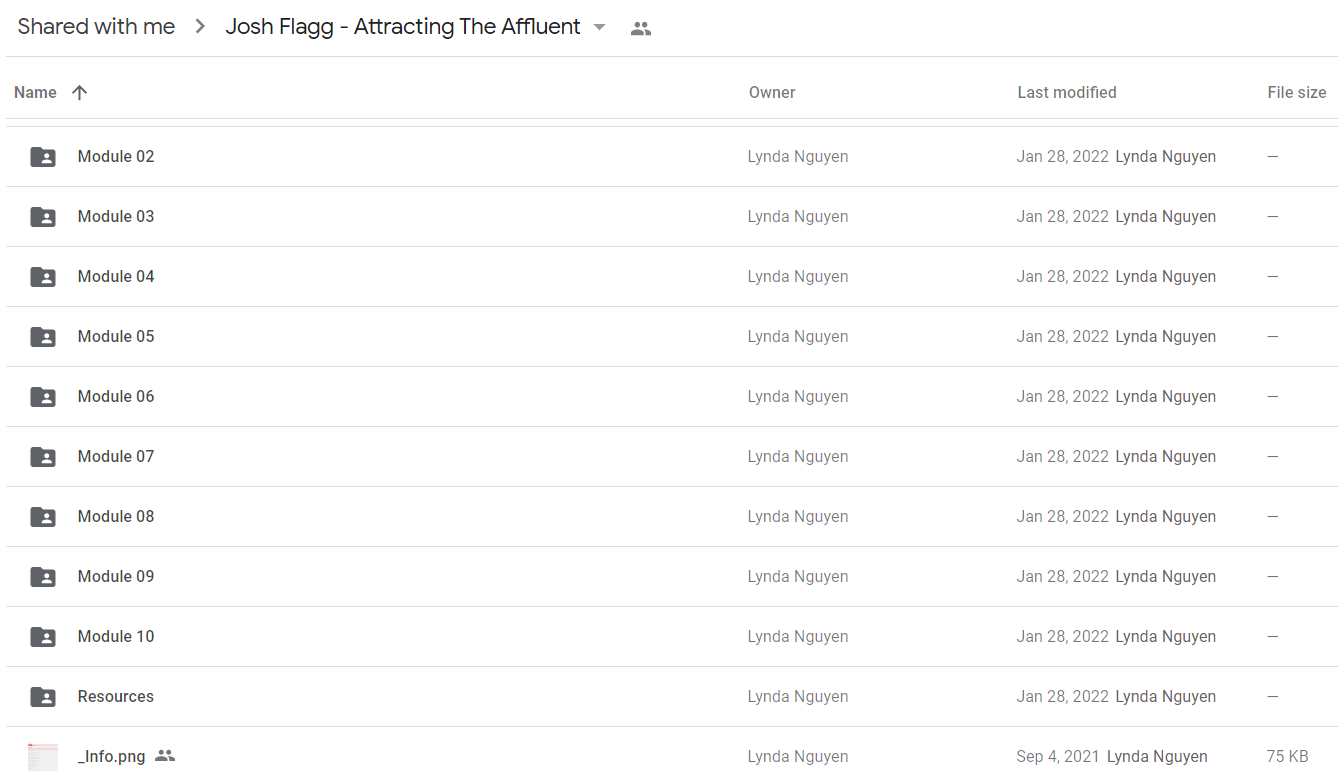The image size is (1338, 781).
Task: Click the Resources shared folder icon
Action: coord(43,697)
